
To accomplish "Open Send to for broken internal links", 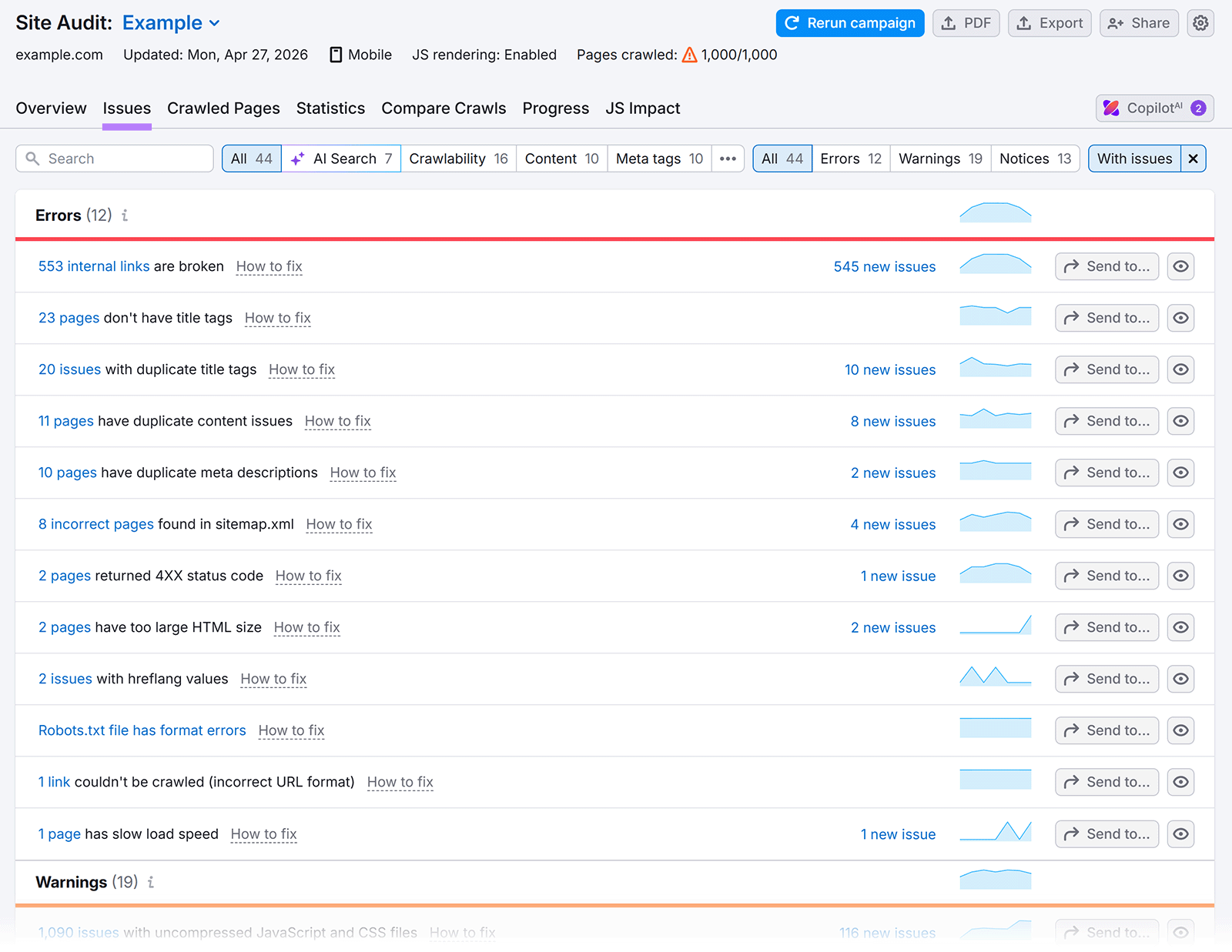I will pyautogui.click(x=1106, y=266).
